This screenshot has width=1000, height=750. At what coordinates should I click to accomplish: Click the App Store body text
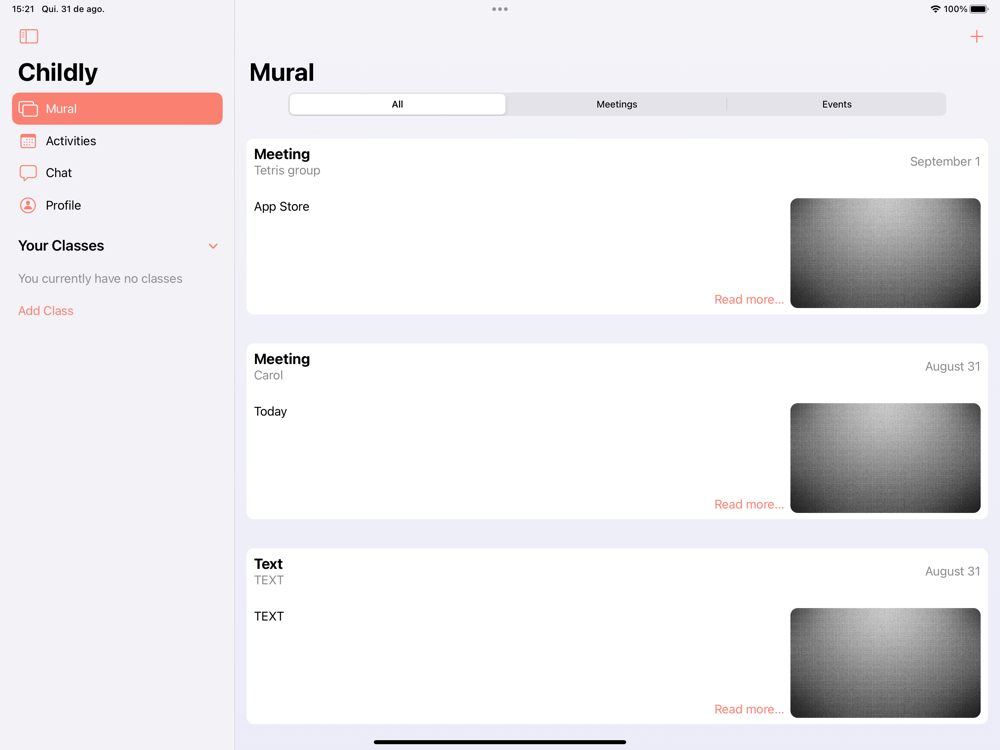[x=281, y=207]
